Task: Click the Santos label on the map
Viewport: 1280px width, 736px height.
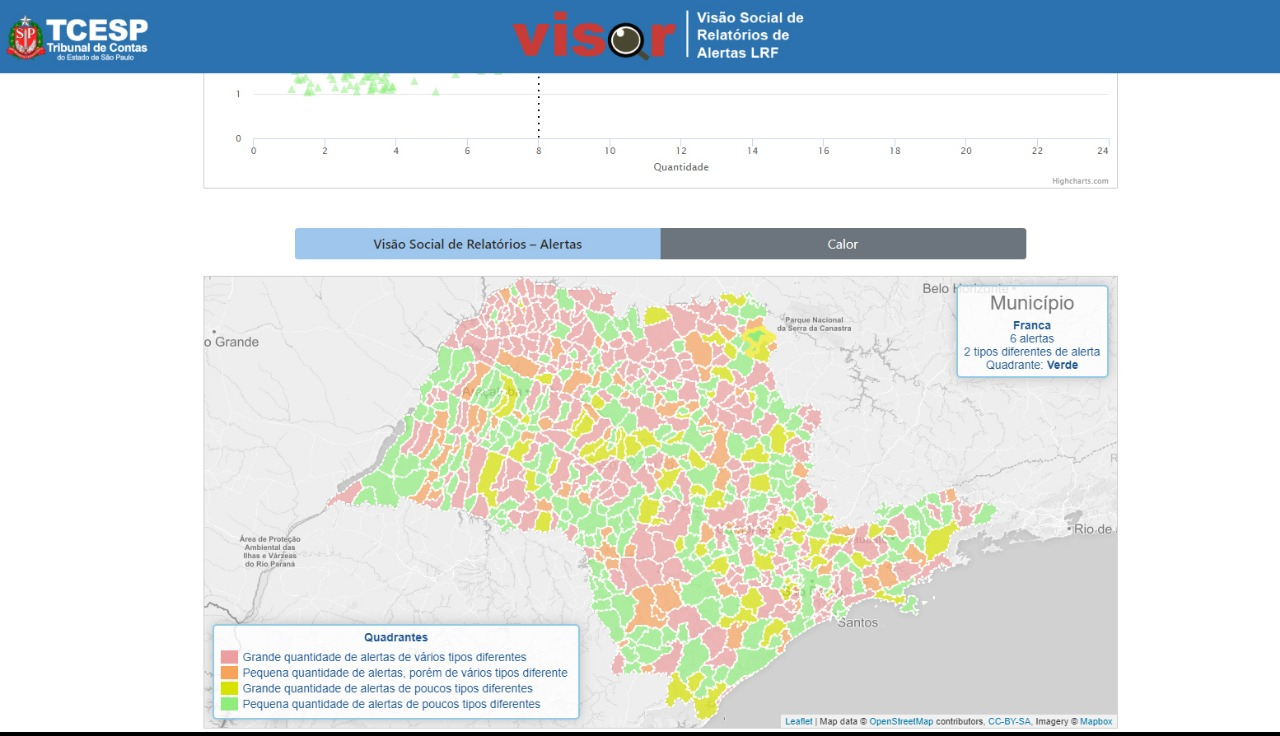Action: [x=857, y=622]
